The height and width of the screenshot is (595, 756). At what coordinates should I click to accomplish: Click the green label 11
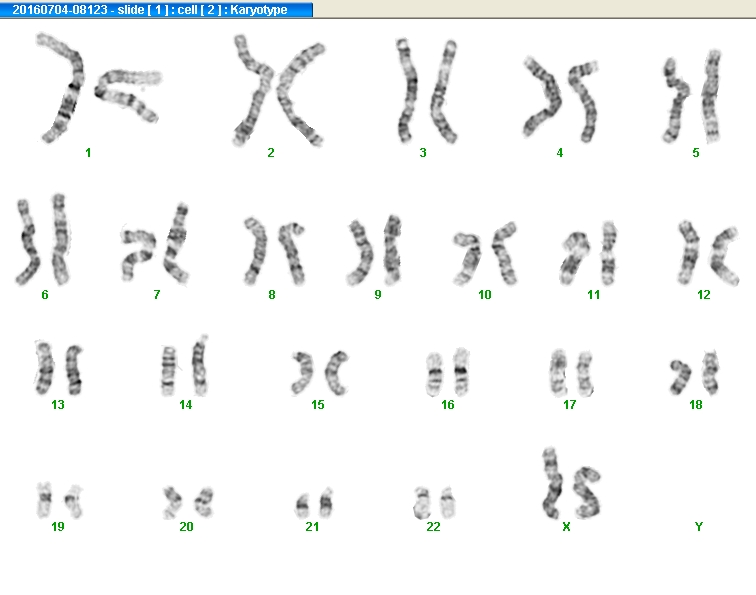pyautogui.click(x=594, y=295)
